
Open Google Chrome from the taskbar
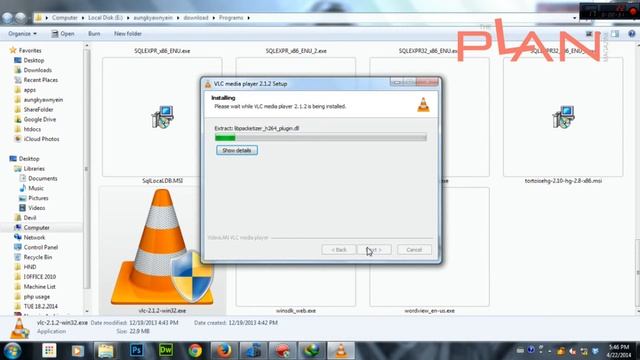195,351
